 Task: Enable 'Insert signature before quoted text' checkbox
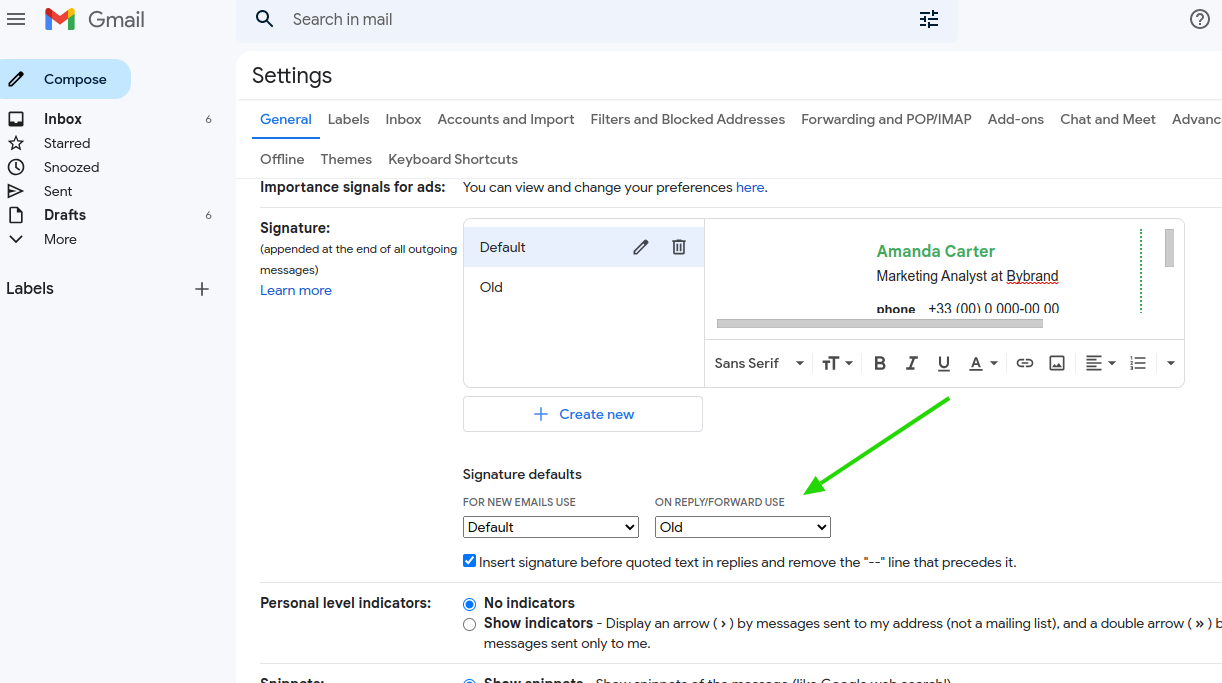click(x=469, y=561)
